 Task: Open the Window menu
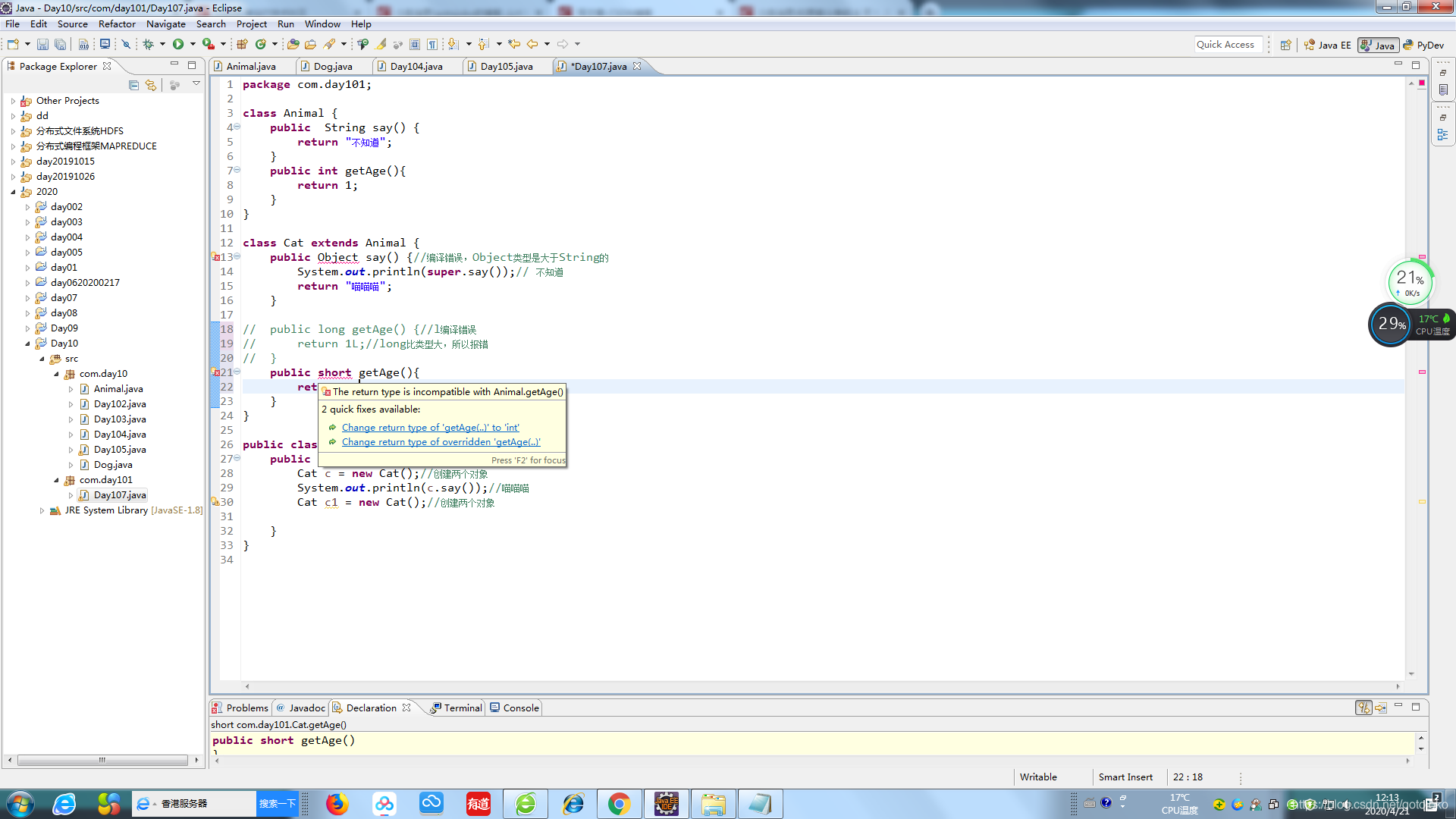pyautogui.click(x=322, y=24)
